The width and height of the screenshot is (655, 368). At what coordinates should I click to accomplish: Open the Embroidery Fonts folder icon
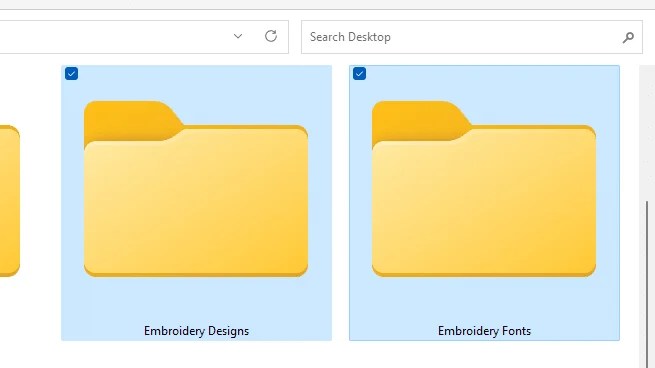pos(484,188)
